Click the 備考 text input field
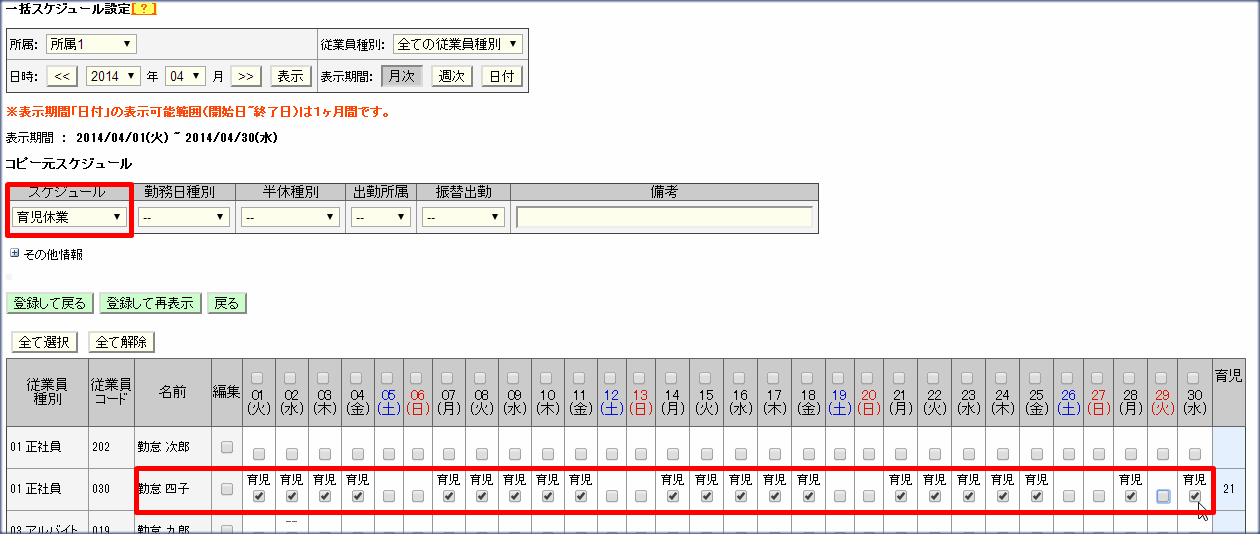 point(664,217)
